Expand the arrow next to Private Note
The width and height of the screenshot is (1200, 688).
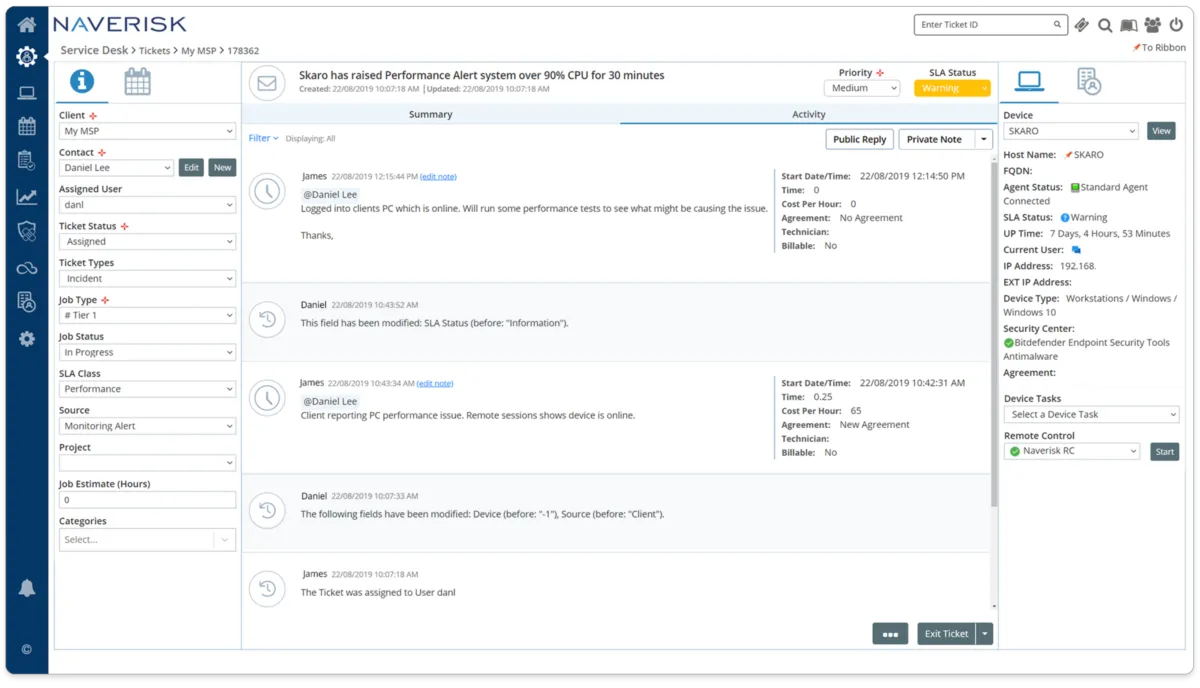point(984,140)
